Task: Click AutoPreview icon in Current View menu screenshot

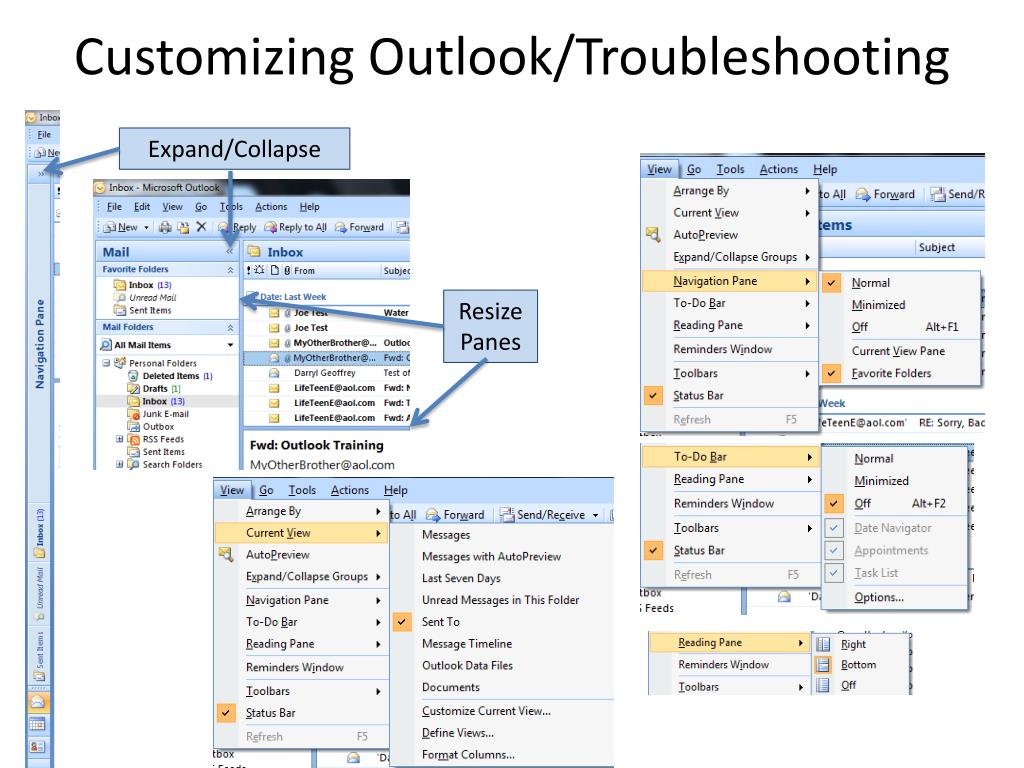Action: 226,554
